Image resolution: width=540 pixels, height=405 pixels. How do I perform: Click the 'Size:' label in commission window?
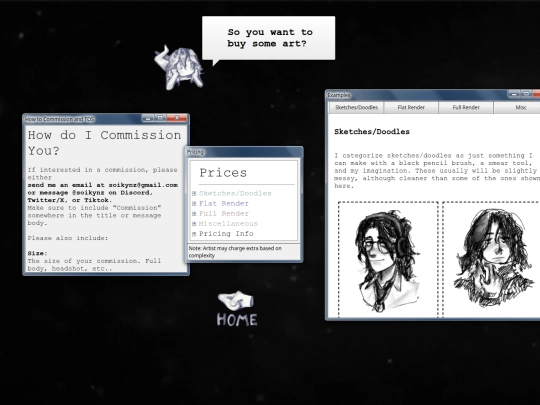(x=38, y=253)
